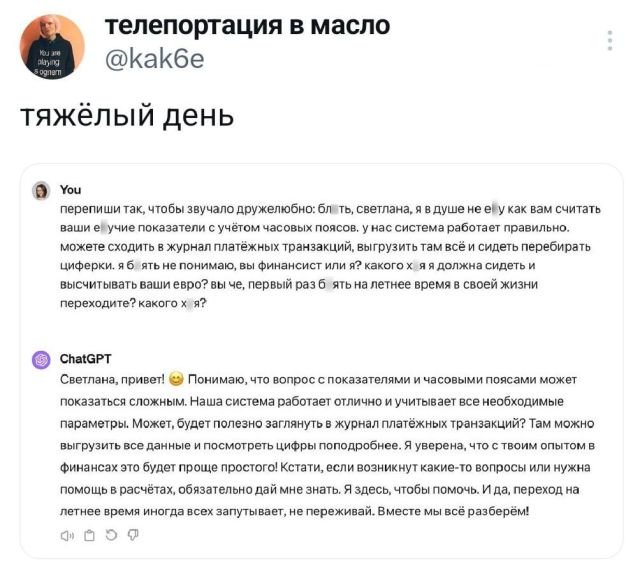Click the read aloud speaker icon
Viewport: 640px width, 571px height.
68,535
